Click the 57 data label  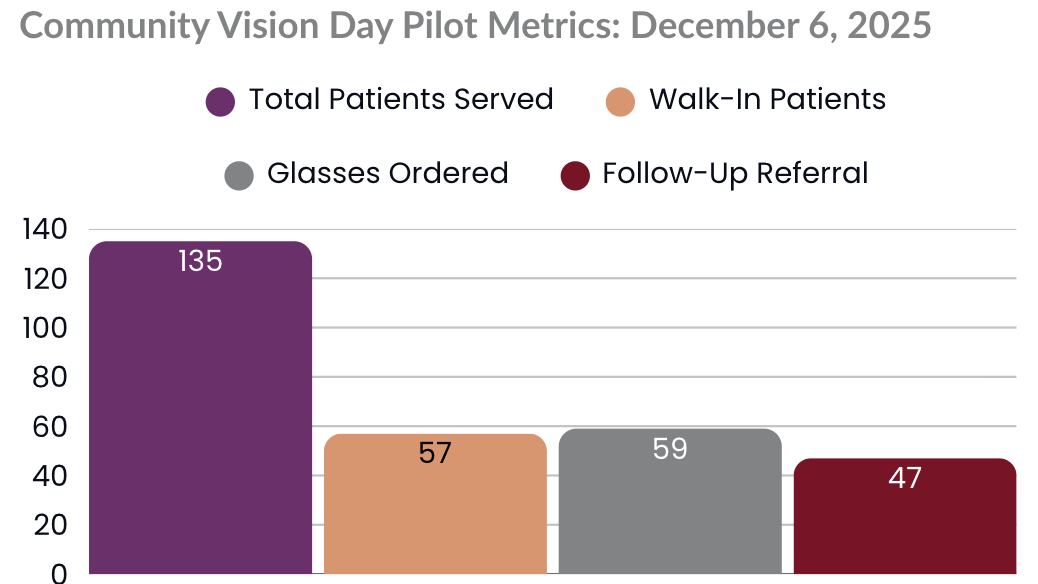click(x=435, y=454)
